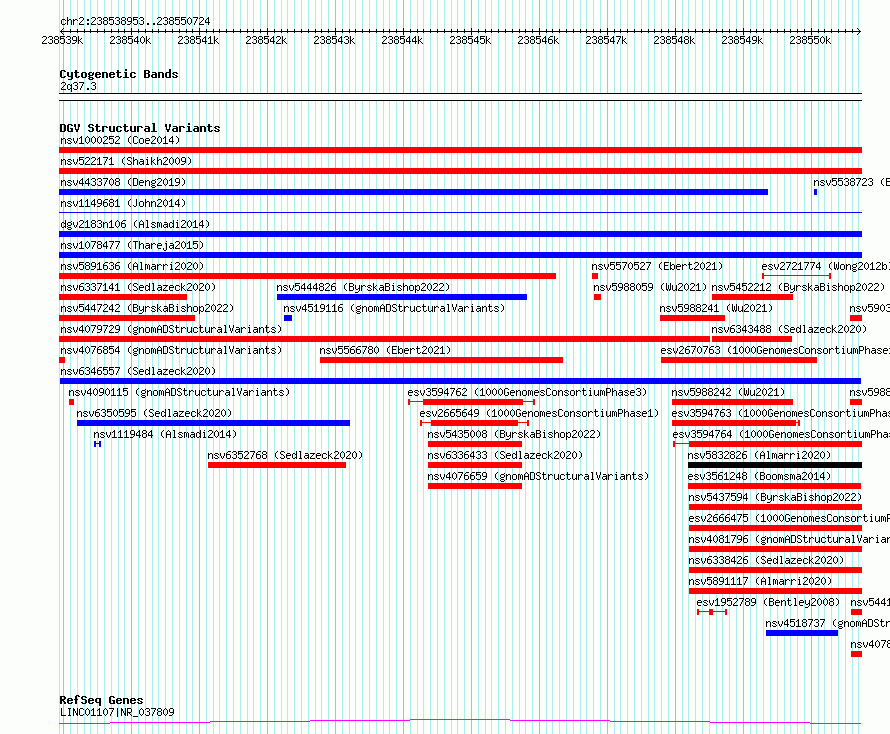Image resolution: width=890 pixels, height=734 pixels.
Task: Click the Cytogenetic Bands track title
Action: point(119,74)
